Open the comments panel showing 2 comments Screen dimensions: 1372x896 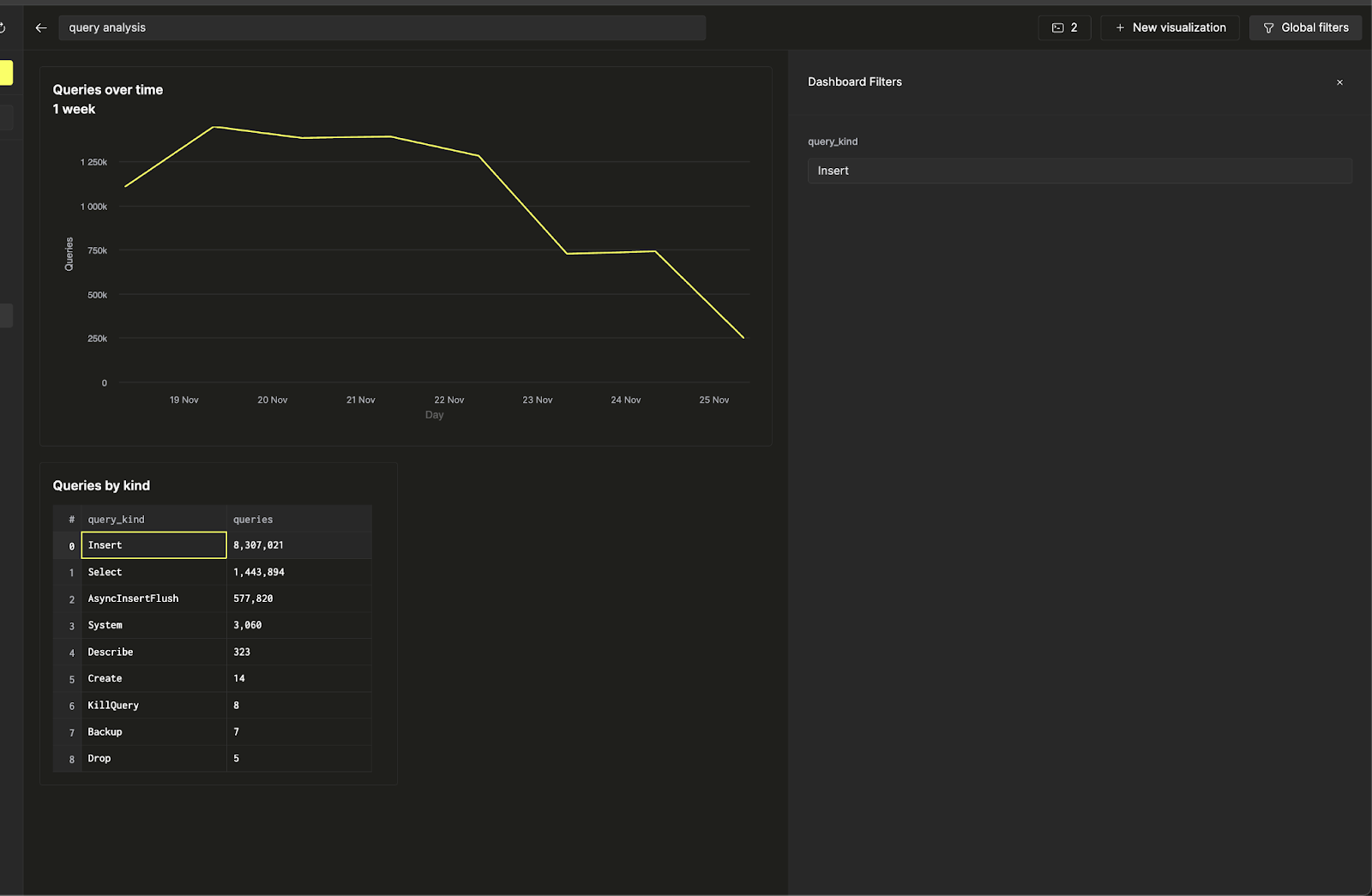[1064, 27]
